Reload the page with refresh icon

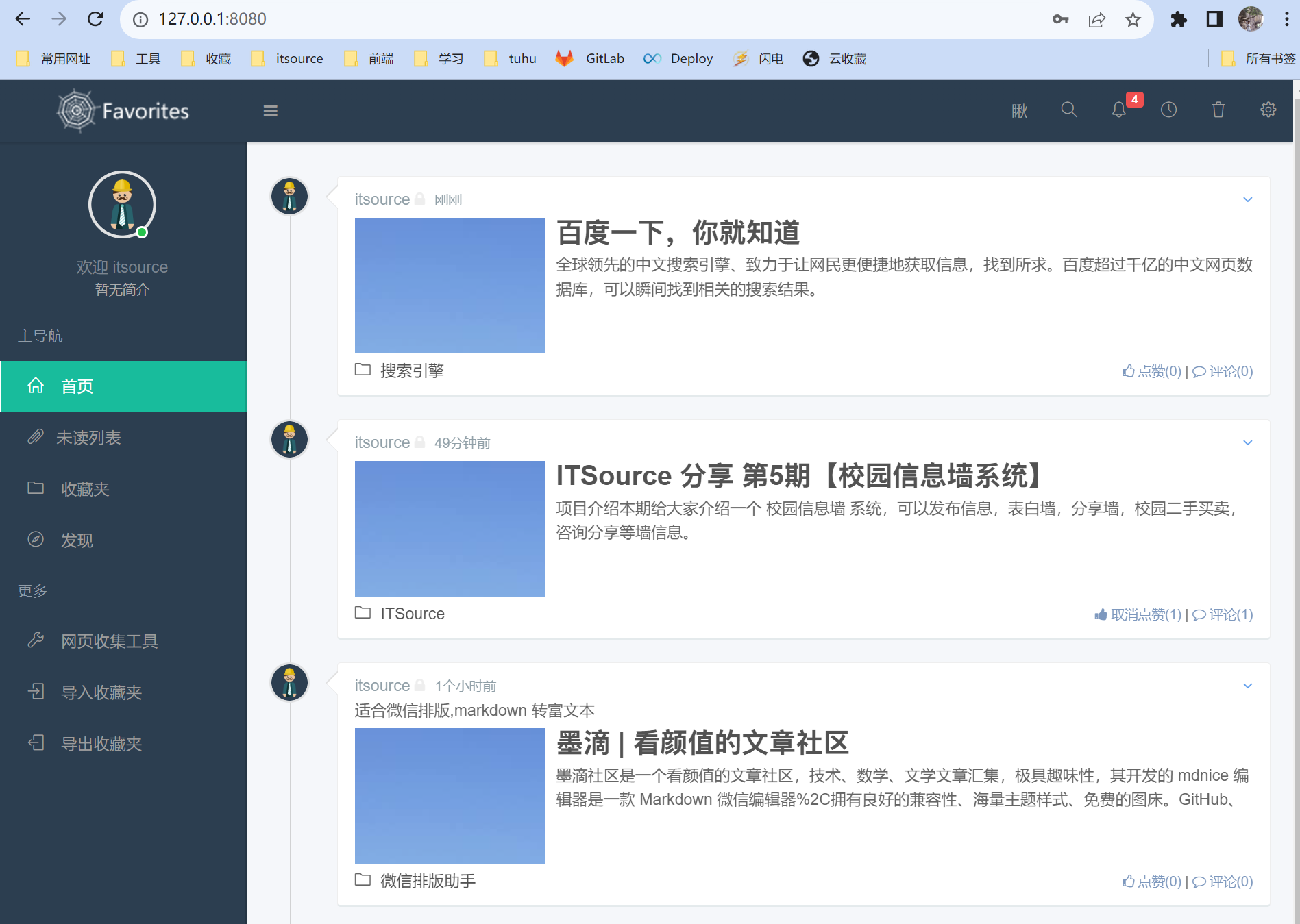(95, 19)
